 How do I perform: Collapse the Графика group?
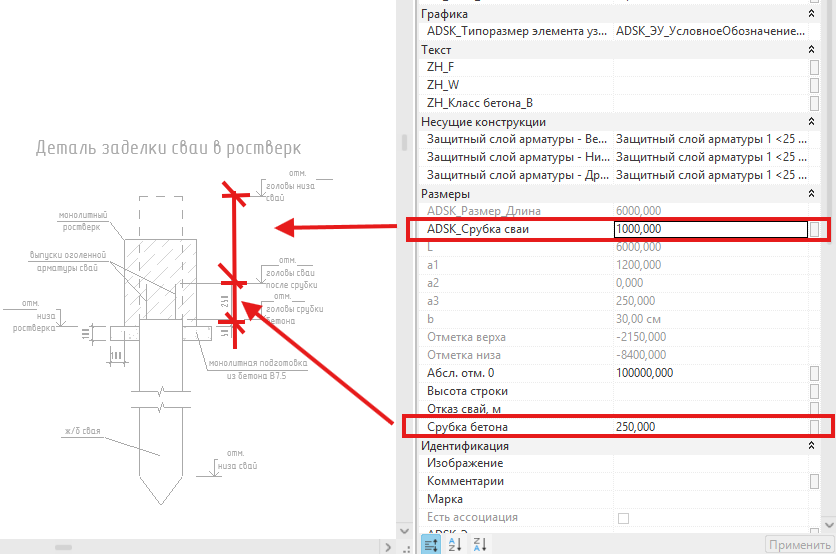811,14
